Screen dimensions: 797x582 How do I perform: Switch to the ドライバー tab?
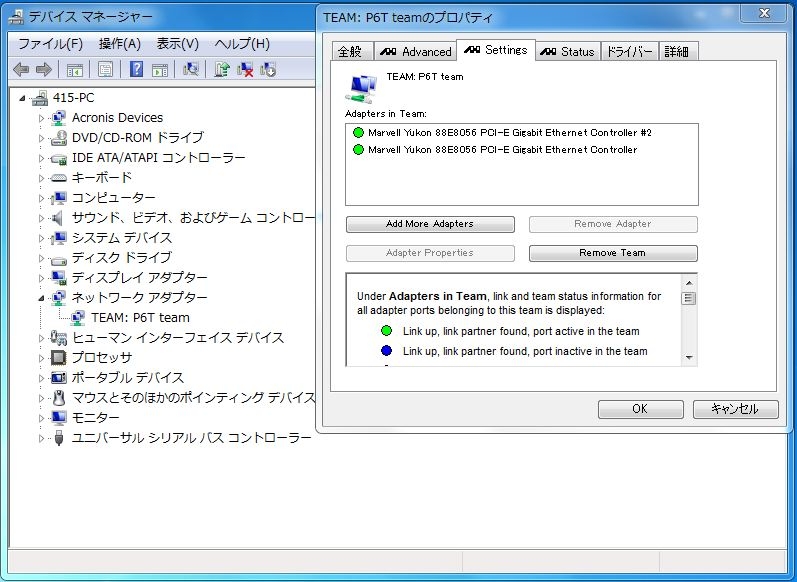(629, 51)
